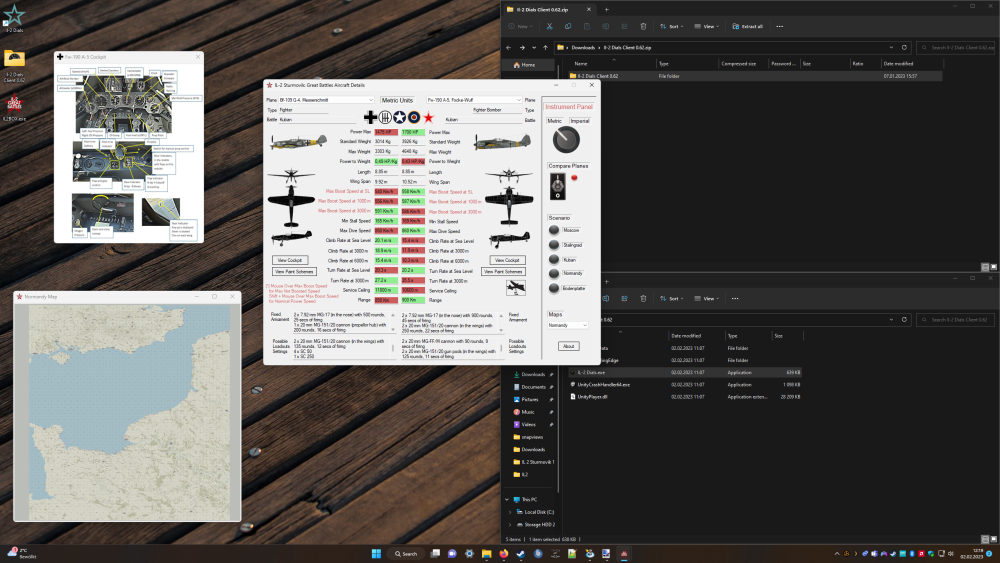Image resolution: width=1000 pixels, height=563 pixels.
Task: Open the Windows Start menu
Action: 374,553
